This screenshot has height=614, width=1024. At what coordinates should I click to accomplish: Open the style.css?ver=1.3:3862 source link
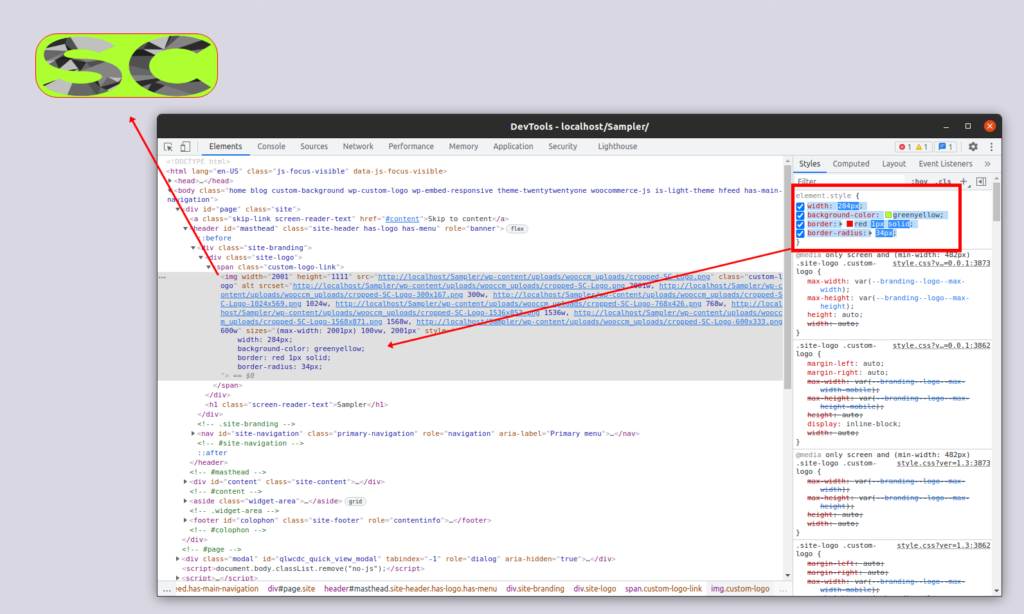point(943,546)
